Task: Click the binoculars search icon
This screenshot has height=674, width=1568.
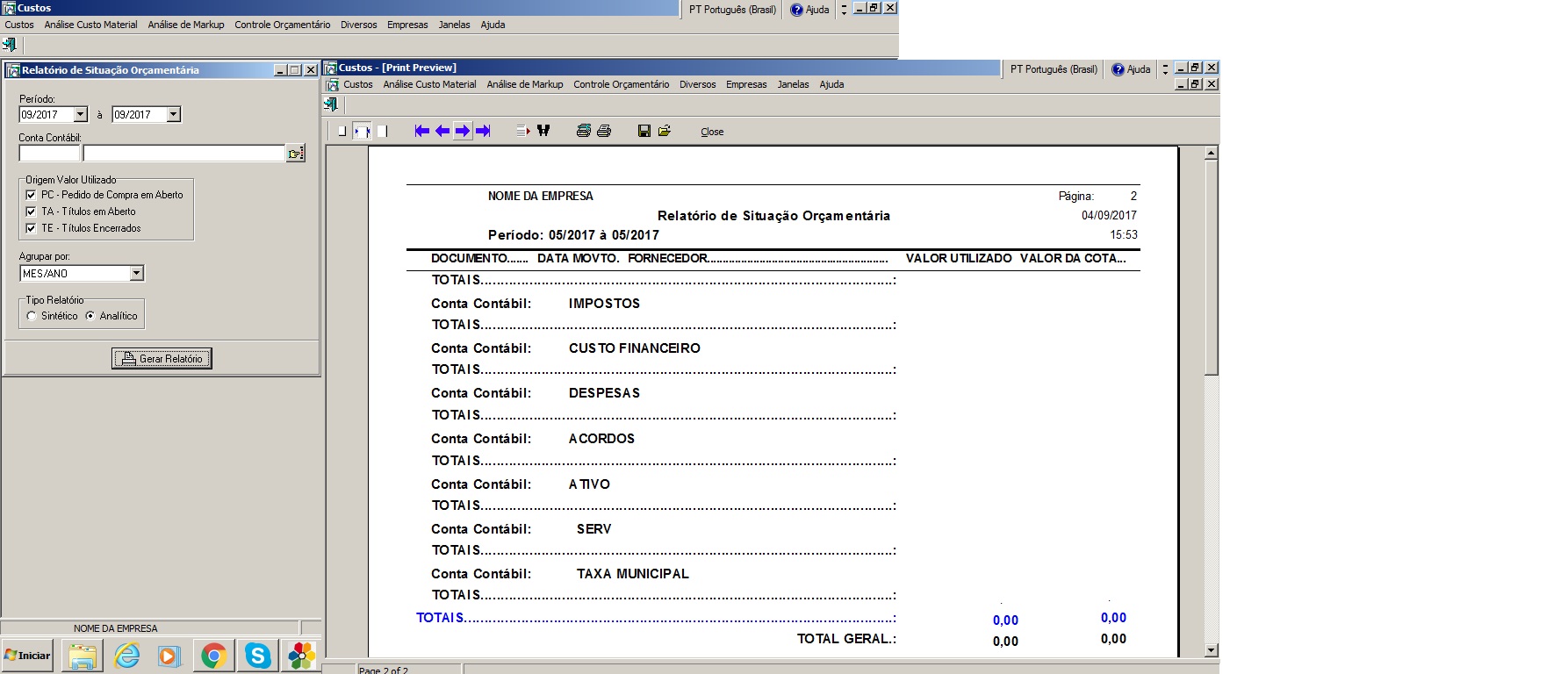Action: click(543, 131)
